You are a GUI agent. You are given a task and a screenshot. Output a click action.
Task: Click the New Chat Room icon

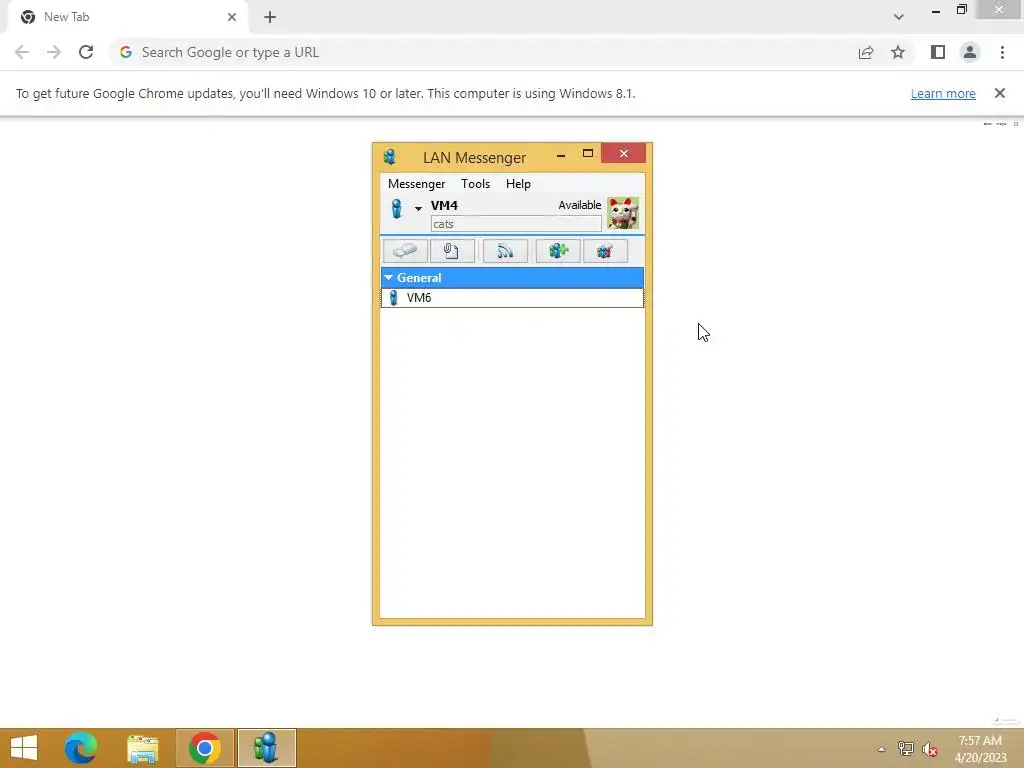tap(558, 251)
